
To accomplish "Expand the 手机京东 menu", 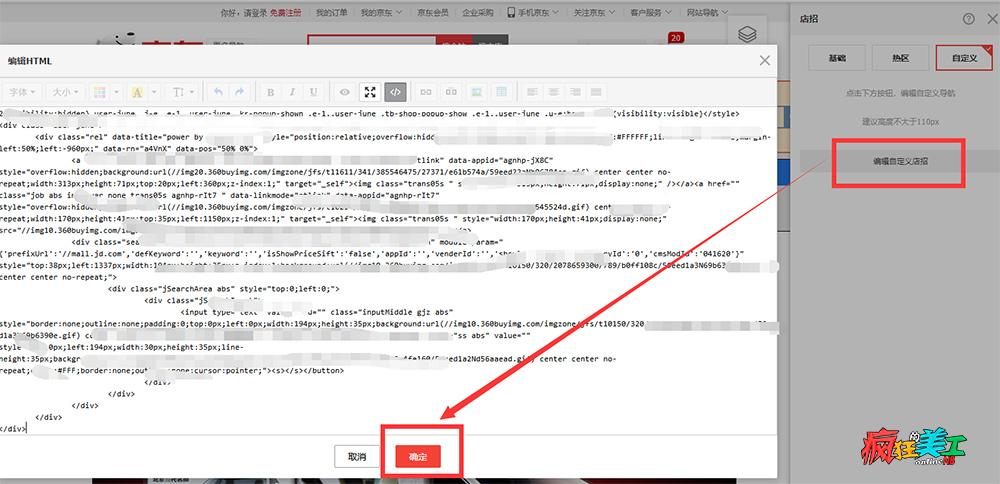I will pos(533,13).
